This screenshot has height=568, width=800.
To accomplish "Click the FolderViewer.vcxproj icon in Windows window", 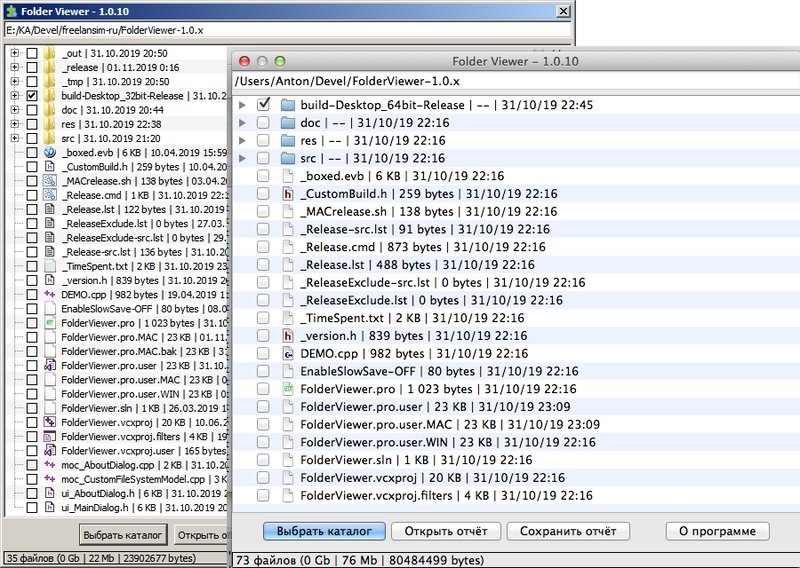I will coord(49,422).
